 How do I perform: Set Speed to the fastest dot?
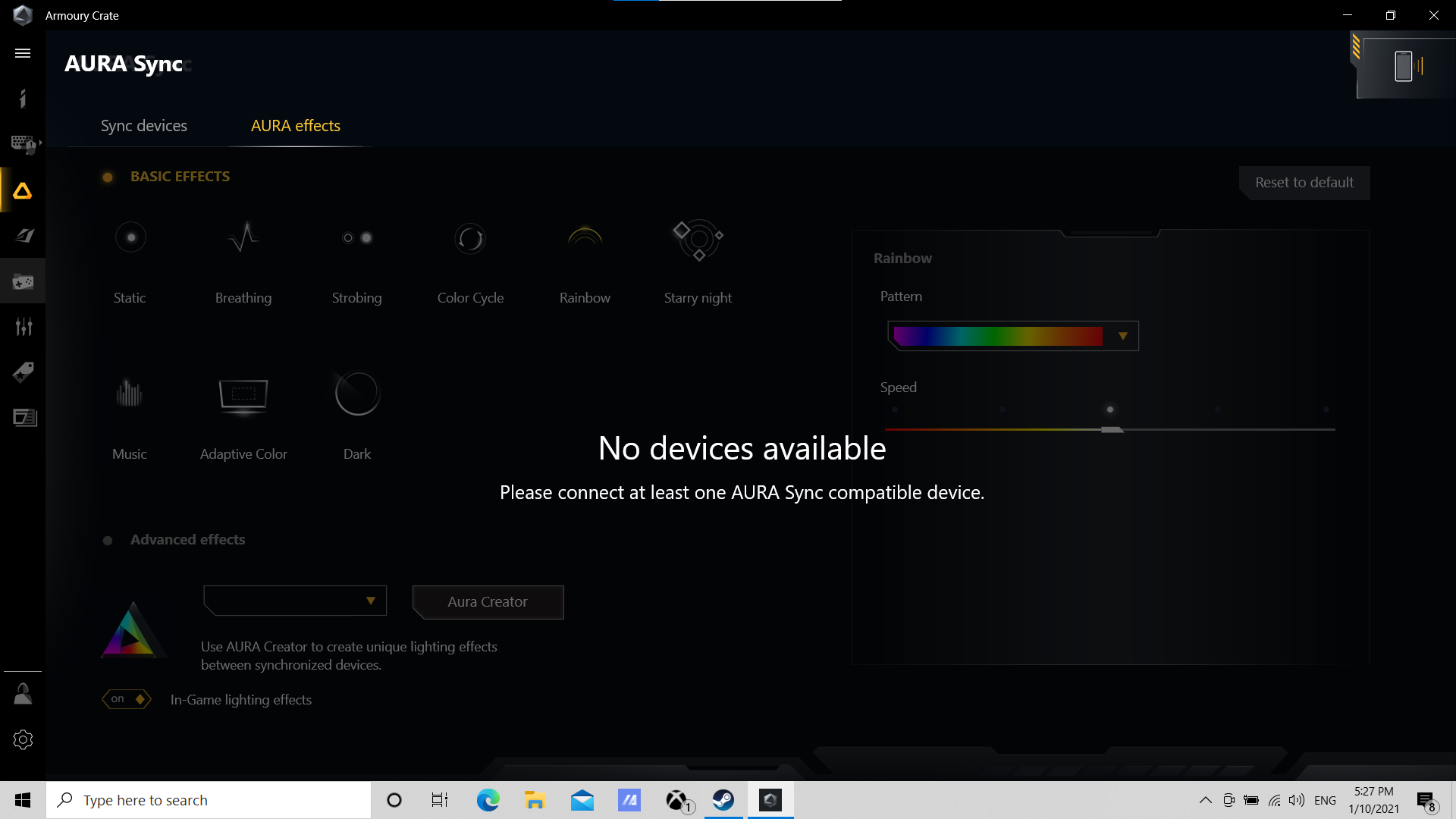tap(1326, 409)
